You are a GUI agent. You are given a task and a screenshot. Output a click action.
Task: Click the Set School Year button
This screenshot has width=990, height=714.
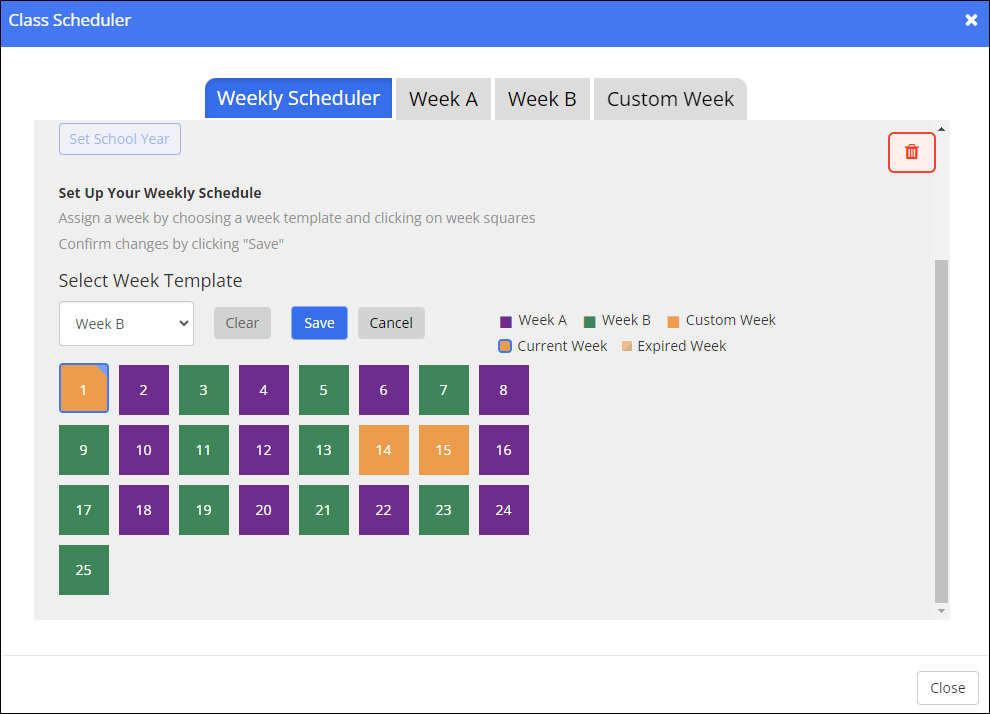click(119, 138)
